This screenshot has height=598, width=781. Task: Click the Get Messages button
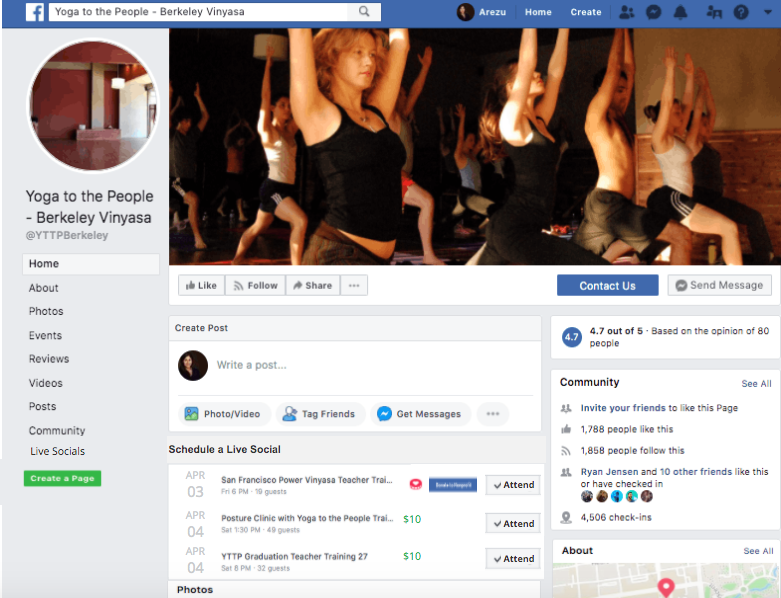coord(420,414)
